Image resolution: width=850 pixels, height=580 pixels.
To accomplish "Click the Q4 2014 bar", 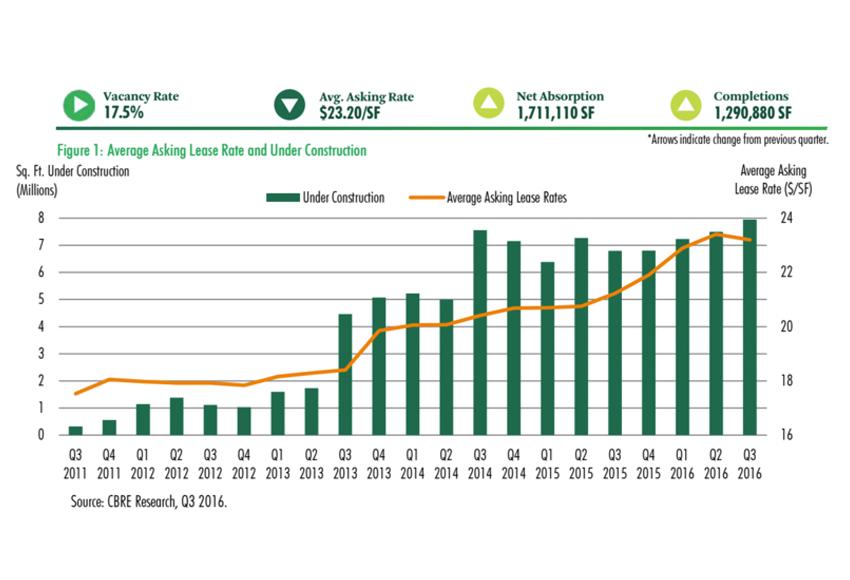I will tap(514, 338).
